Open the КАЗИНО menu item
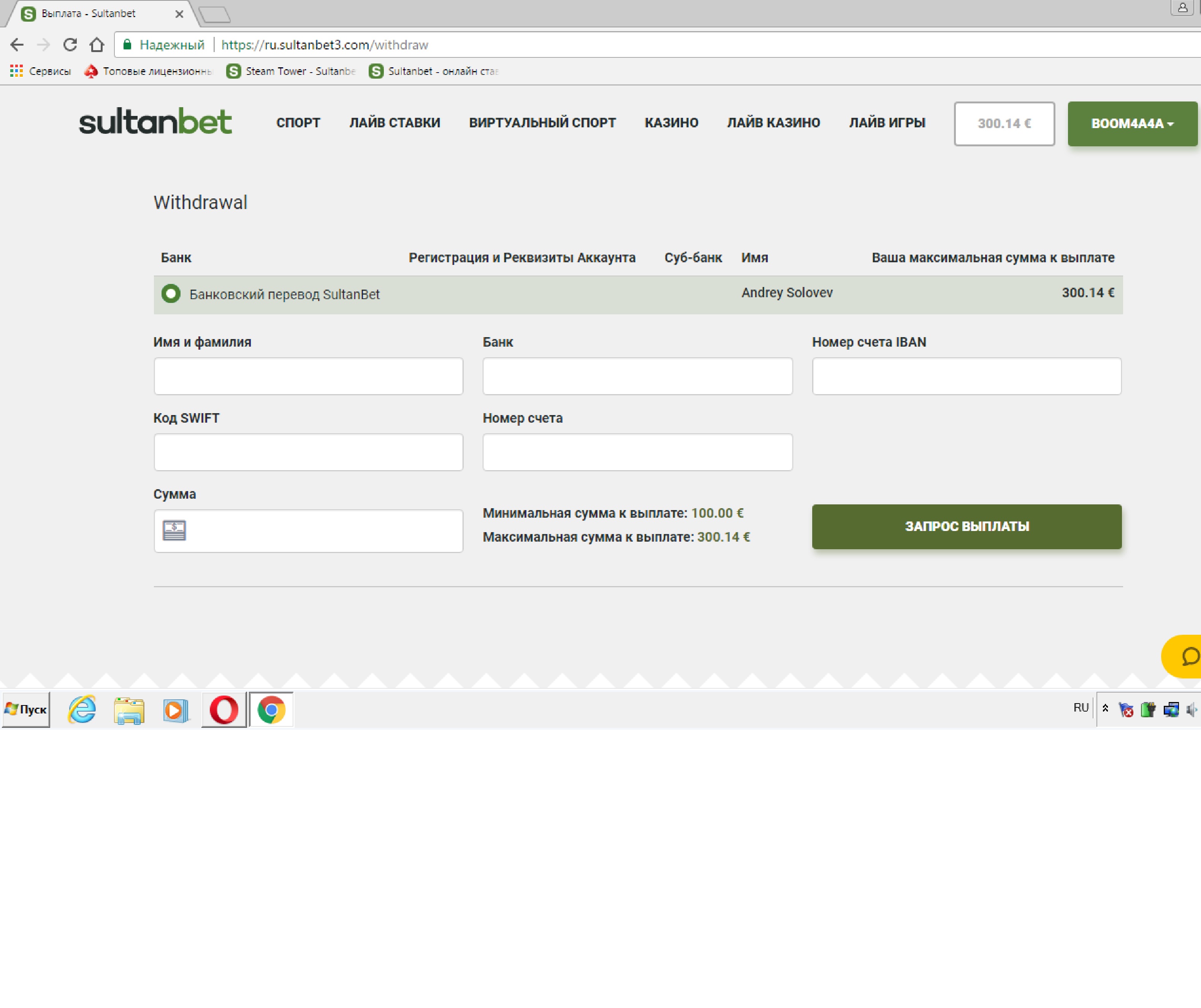1201x1008 pixels. click(671, 123)
